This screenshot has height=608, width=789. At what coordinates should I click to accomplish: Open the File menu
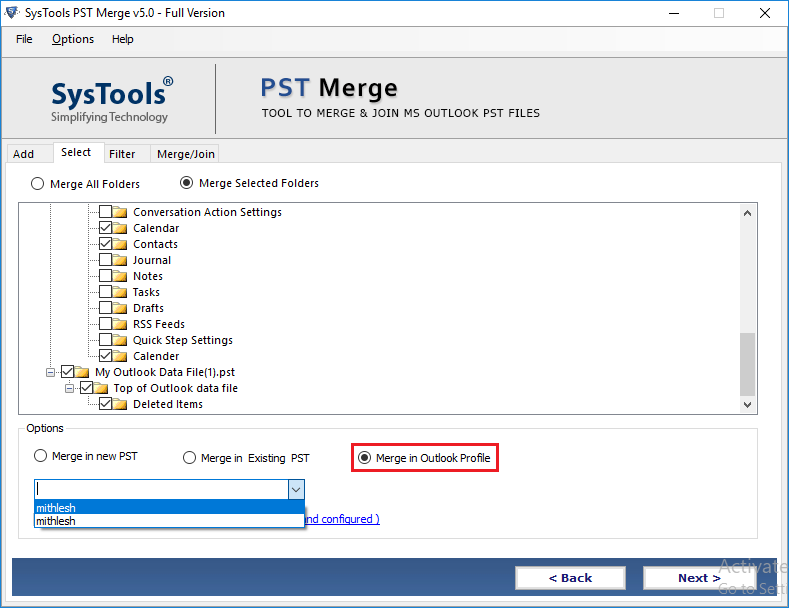(24, 39)
